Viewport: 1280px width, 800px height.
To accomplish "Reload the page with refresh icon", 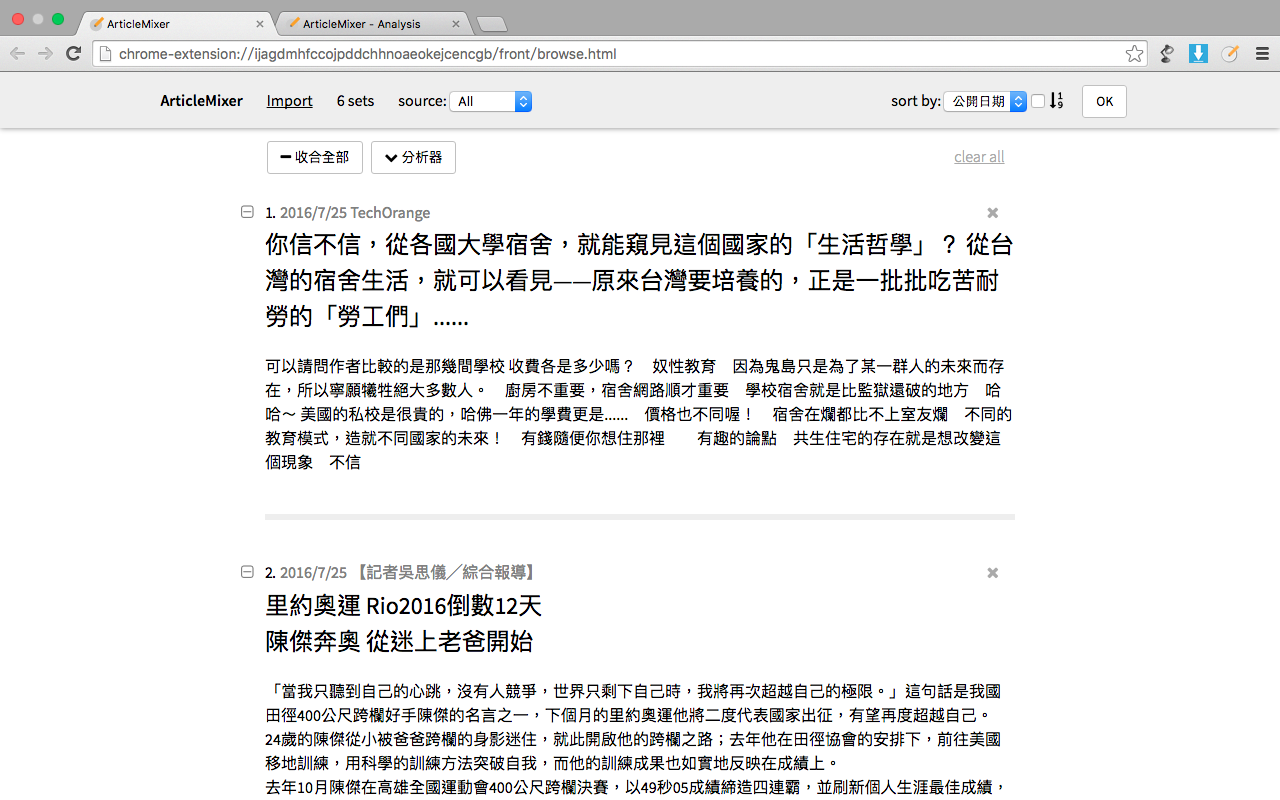I will coord(73,53).
